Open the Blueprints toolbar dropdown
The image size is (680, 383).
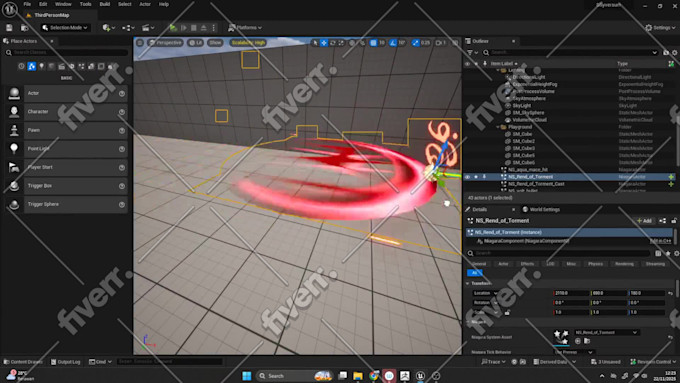(x=128, y=28)
